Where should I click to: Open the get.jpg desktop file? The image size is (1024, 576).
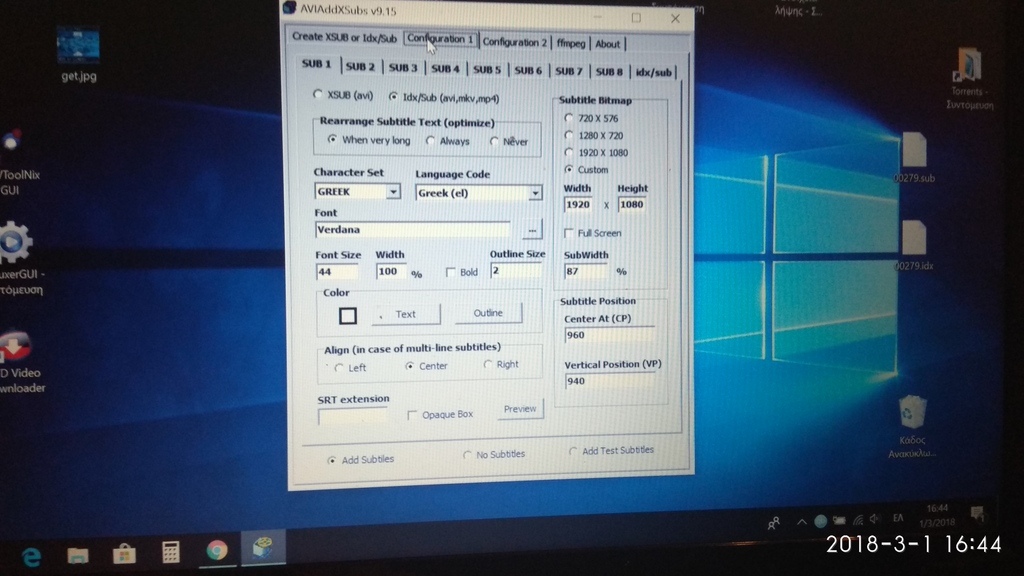(x=78, y=47)
